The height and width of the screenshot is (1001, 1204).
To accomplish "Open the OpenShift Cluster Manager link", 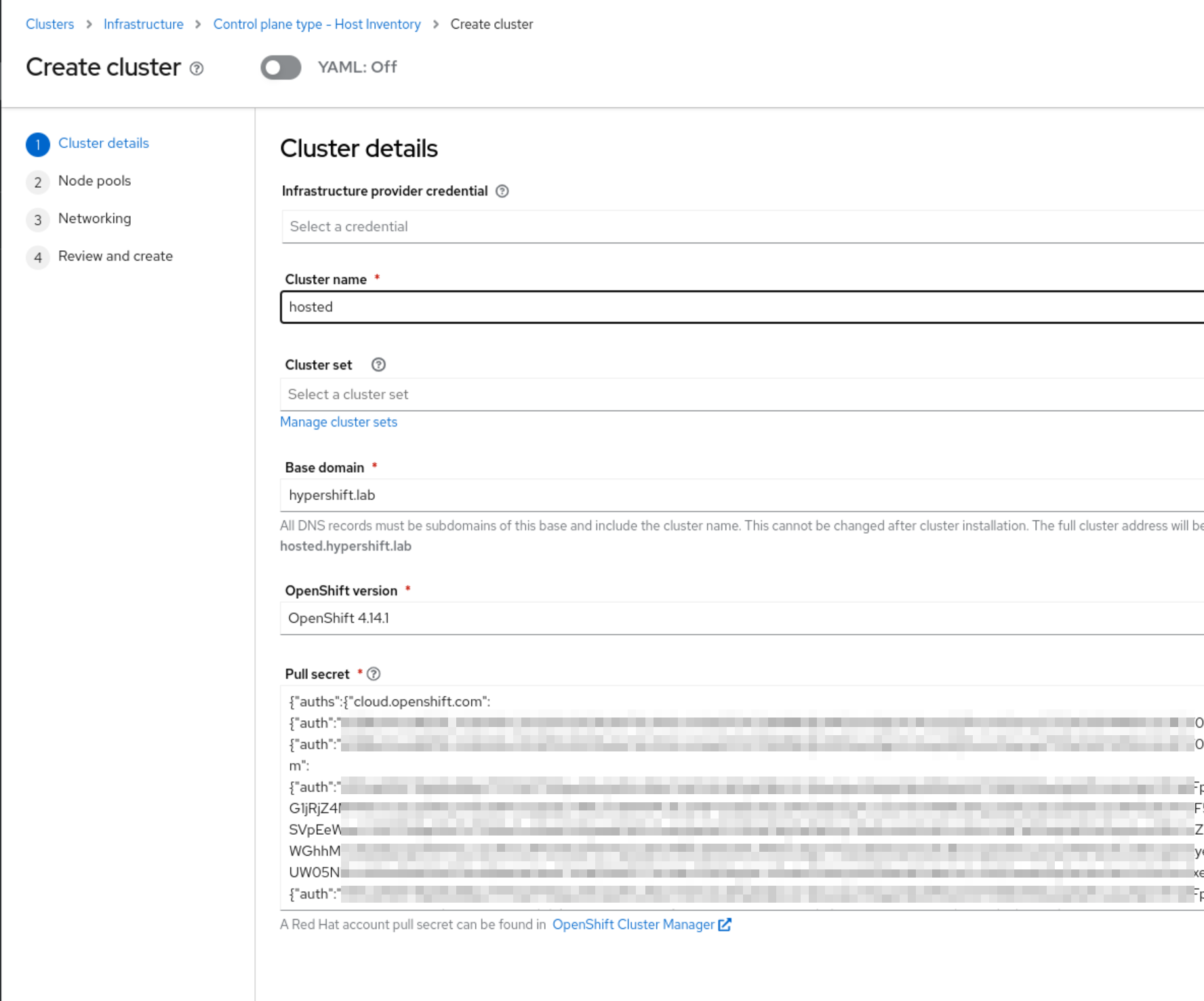I will (x=633, y=924).
